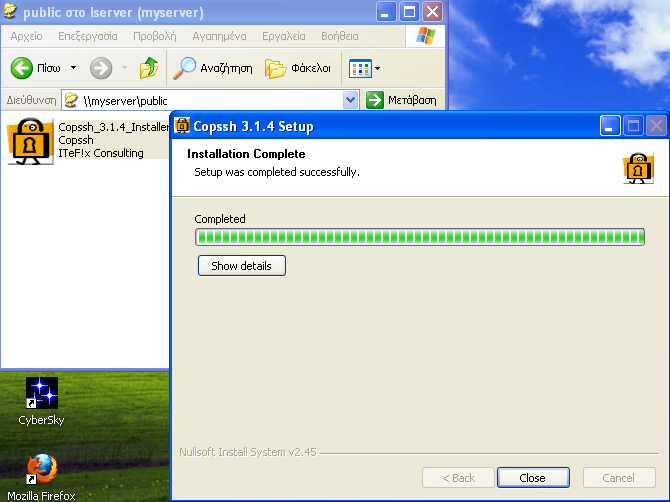
Task: Minimize the Copssh Setup window
Action: 610,126
